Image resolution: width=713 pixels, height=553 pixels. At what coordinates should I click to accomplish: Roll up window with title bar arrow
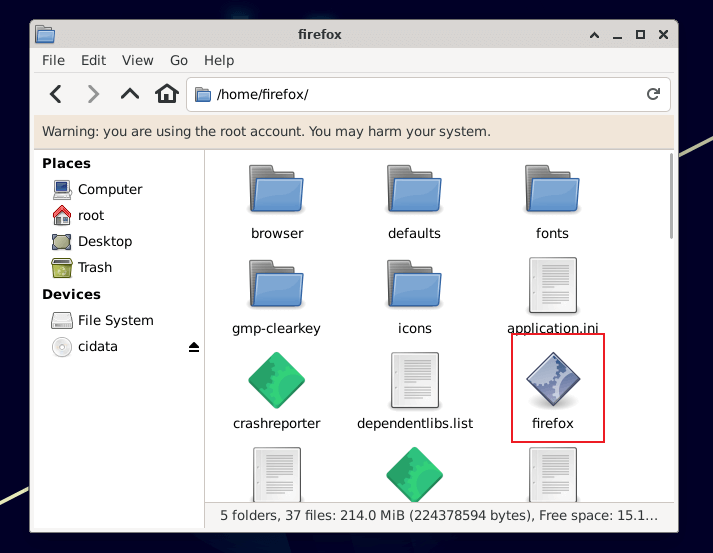594,35
